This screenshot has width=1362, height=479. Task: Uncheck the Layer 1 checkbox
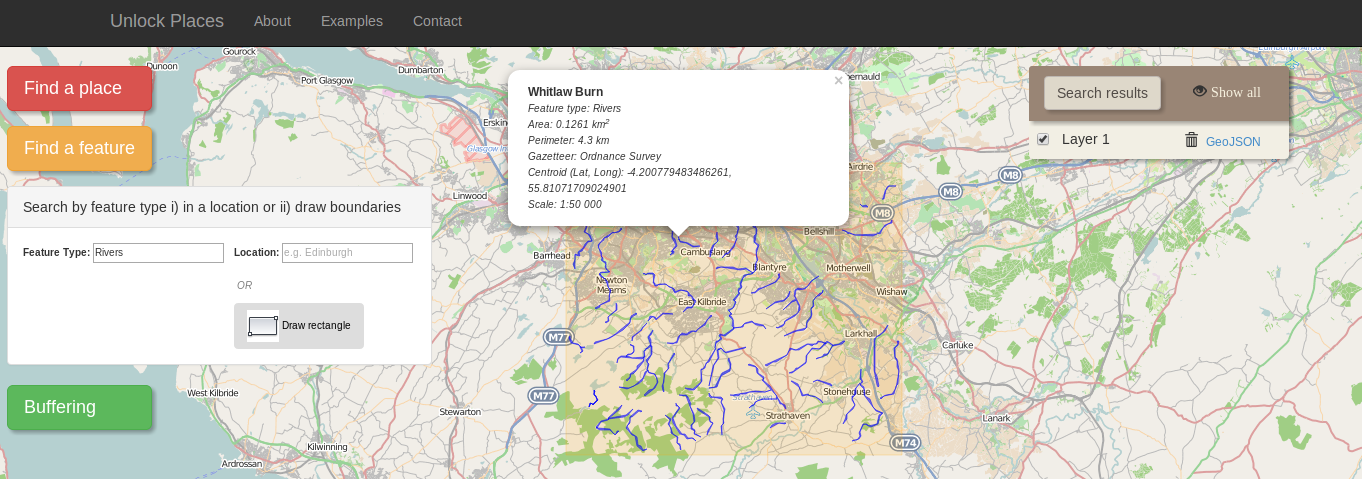[1043, 139]
